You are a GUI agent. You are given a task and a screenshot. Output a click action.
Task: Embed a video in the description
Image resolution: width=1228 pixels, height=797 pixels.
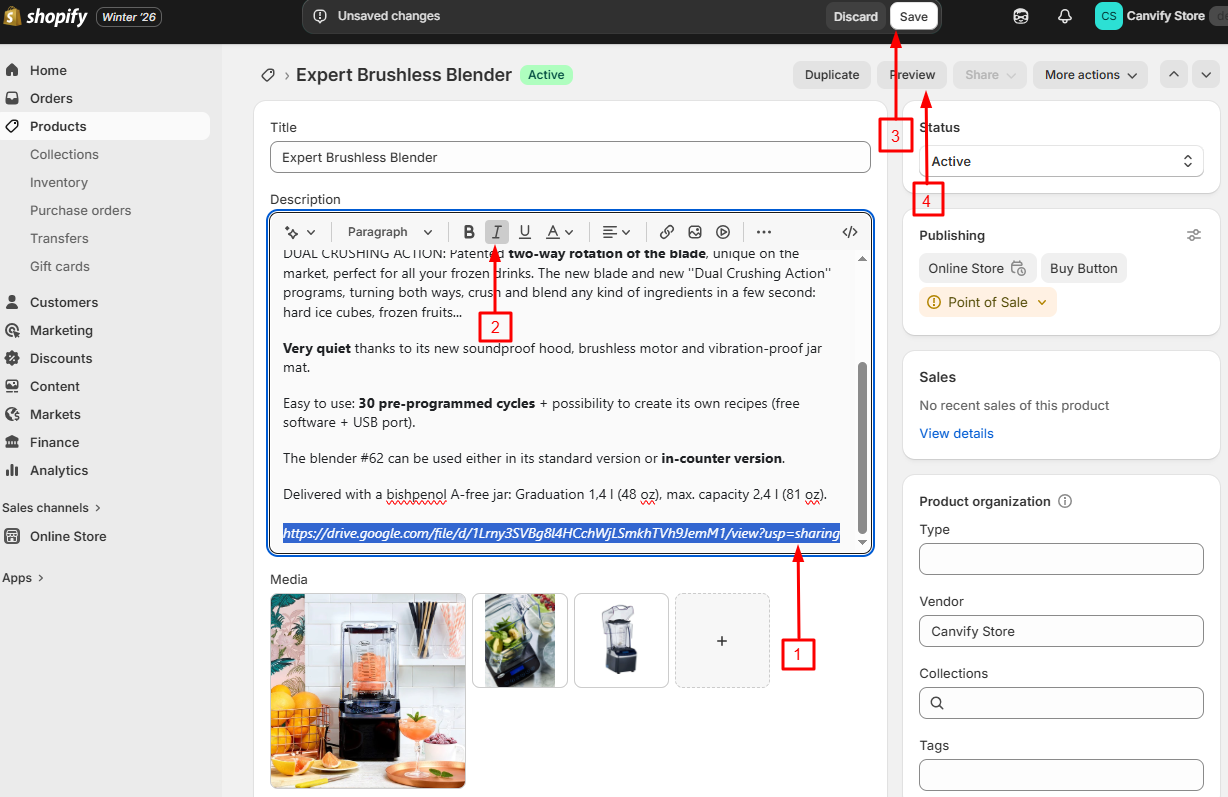coord(722,231)
